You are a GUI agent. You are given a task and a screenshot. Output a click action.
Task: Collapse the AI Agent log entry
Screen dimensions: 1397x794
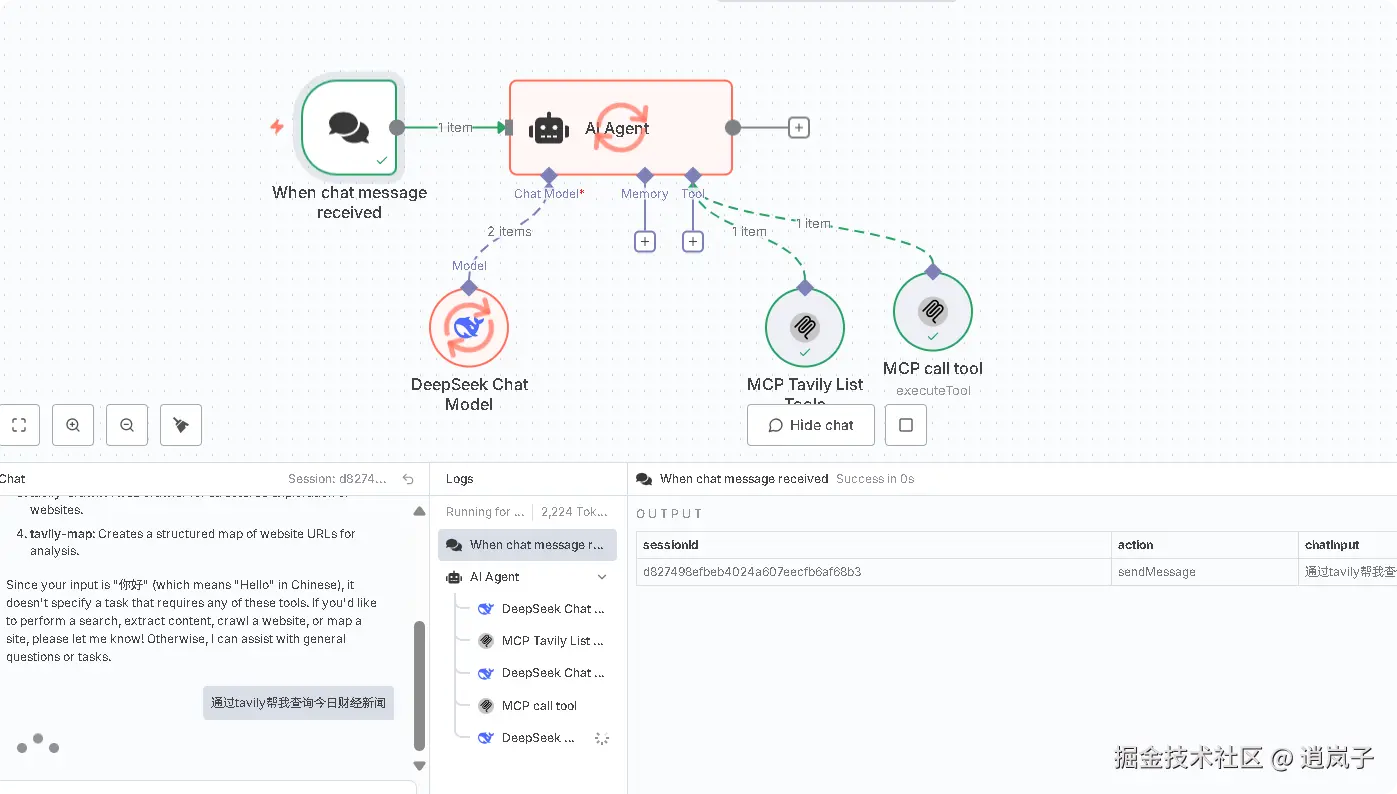point(602,577)
